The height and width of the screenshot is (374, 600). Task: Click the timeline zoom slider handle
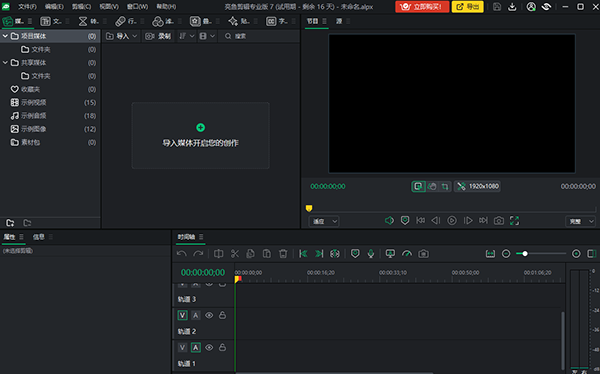525,253
